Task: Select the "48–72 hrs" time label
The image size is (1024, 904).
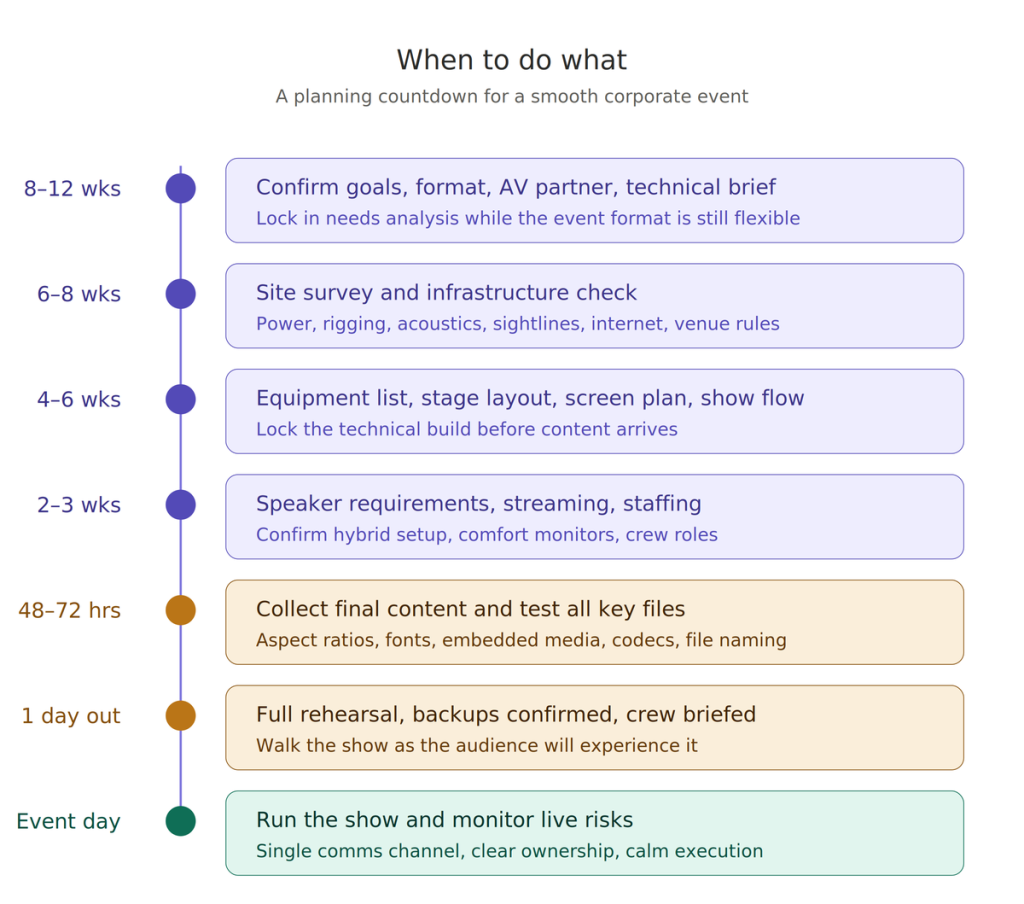Action: point(69,611)
